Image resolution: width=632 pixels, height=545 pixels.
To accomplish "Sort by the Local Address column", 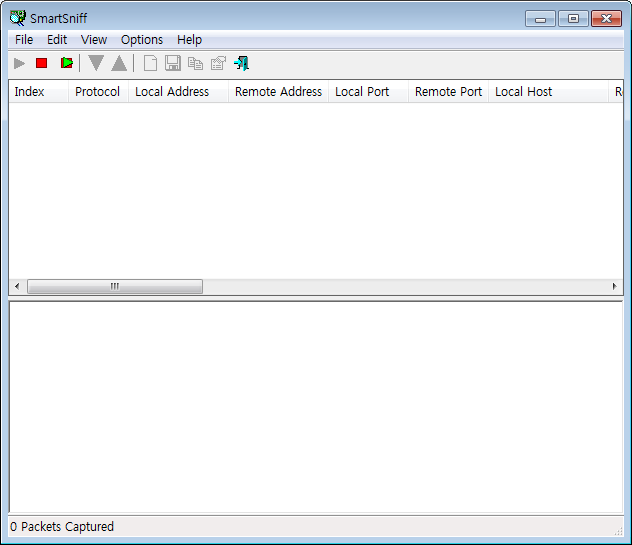I will point(178,92).
